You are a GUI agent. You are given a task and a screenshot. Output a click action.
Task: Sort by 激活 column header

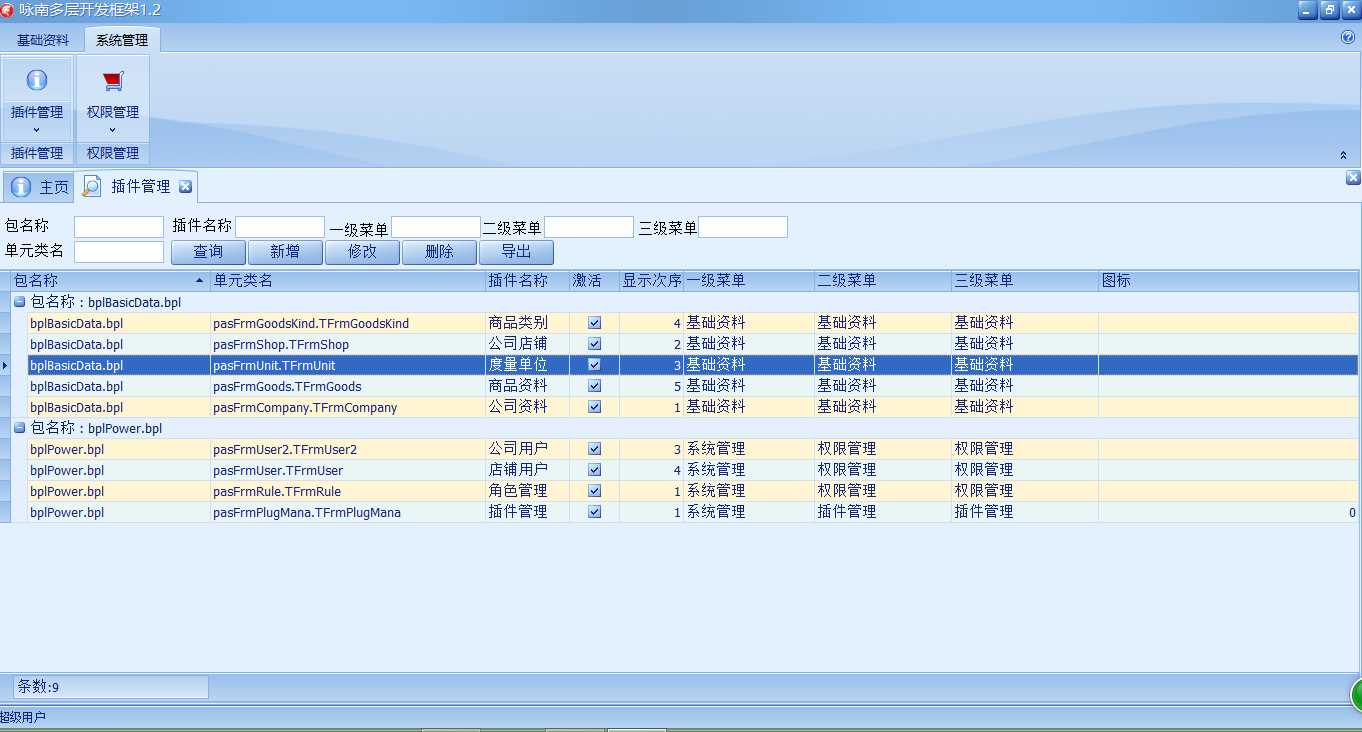(x=594, y=281)
